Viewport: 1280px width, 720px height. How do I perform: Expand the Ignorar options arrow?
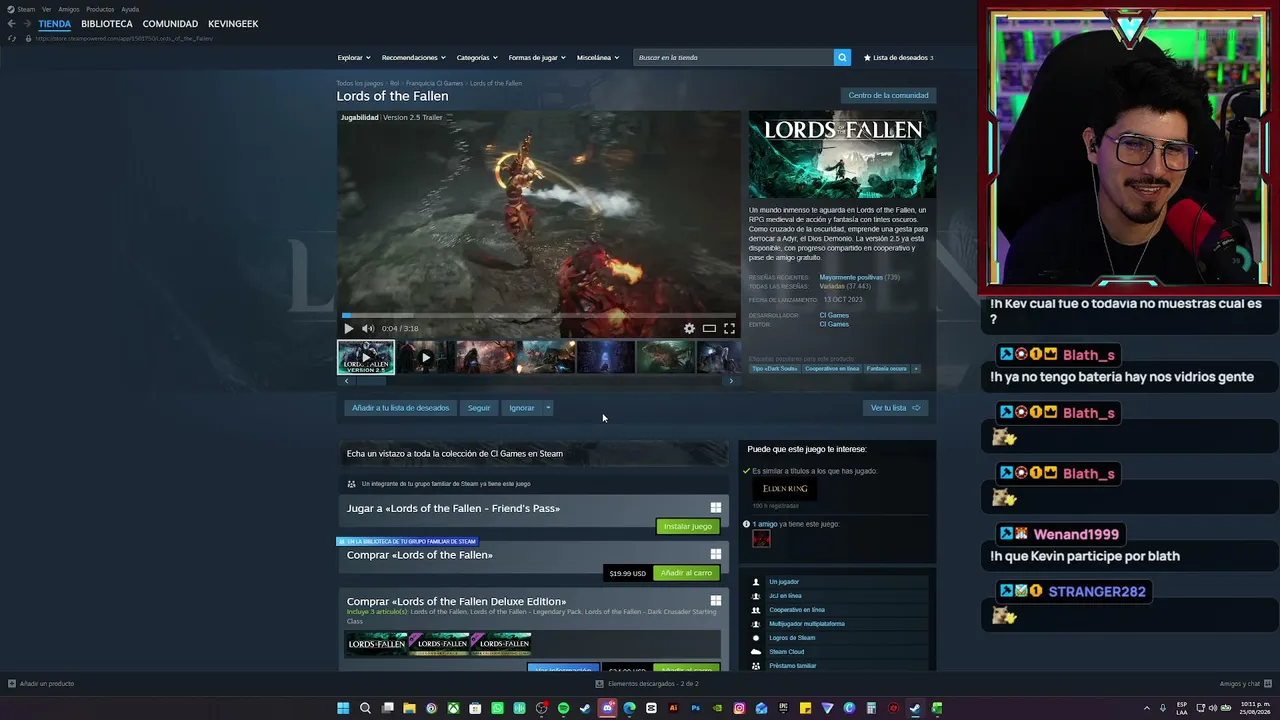tap(548, 408)
